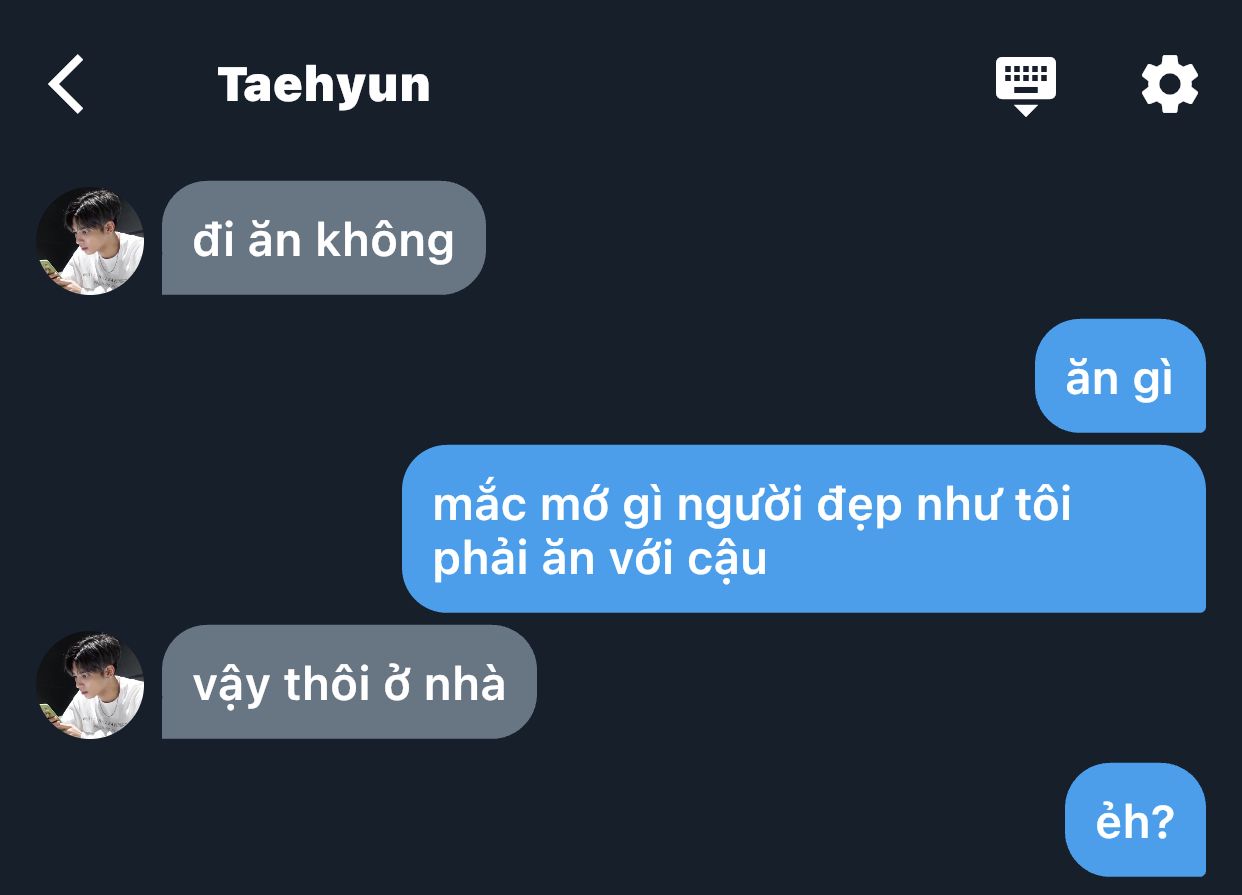The height and width of the screenshot is (895, 1242).
Task: Click the cog icon in header
Action: (1170, 84)
